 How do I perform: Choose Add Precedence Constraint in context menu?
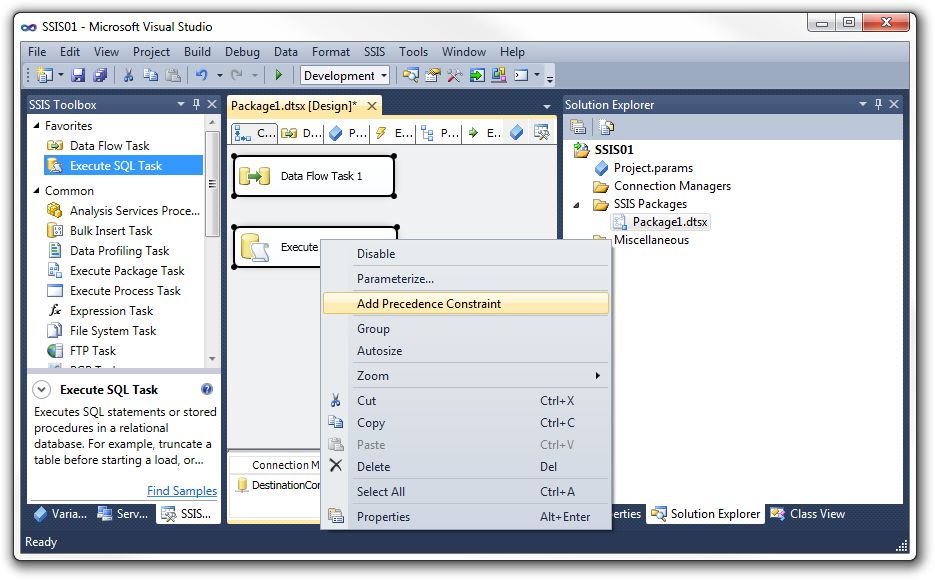[466, 303]
